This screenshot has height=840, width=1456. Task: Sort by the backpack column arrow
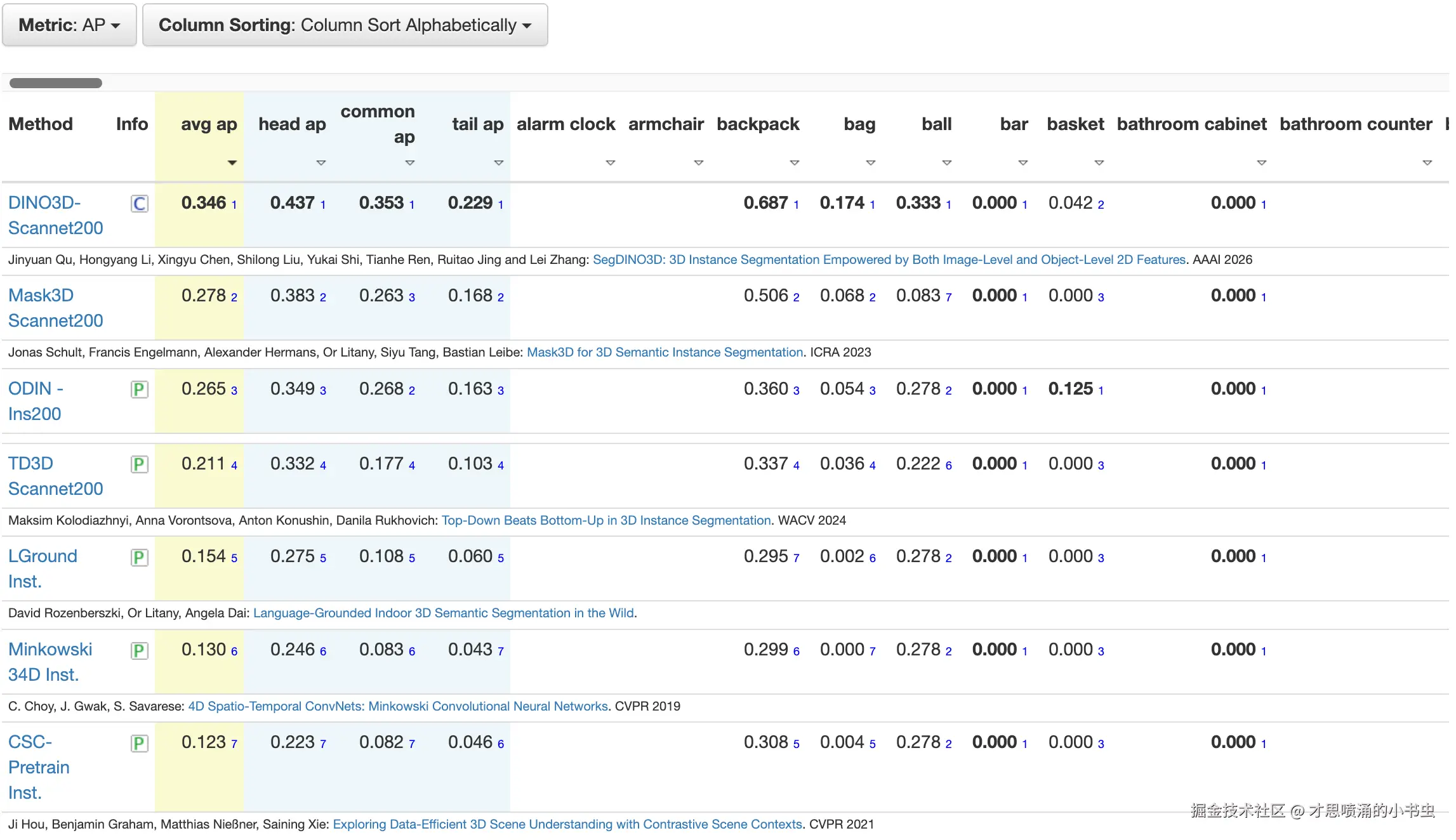pyautogui.click(x=794, y=163)
